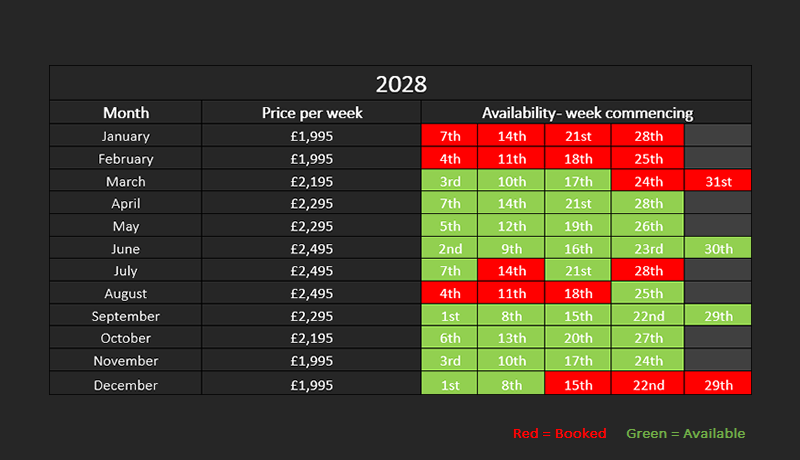Screen dimensions: 800x460
Task: Click the October 13th available week
Action: click(511, 339)
